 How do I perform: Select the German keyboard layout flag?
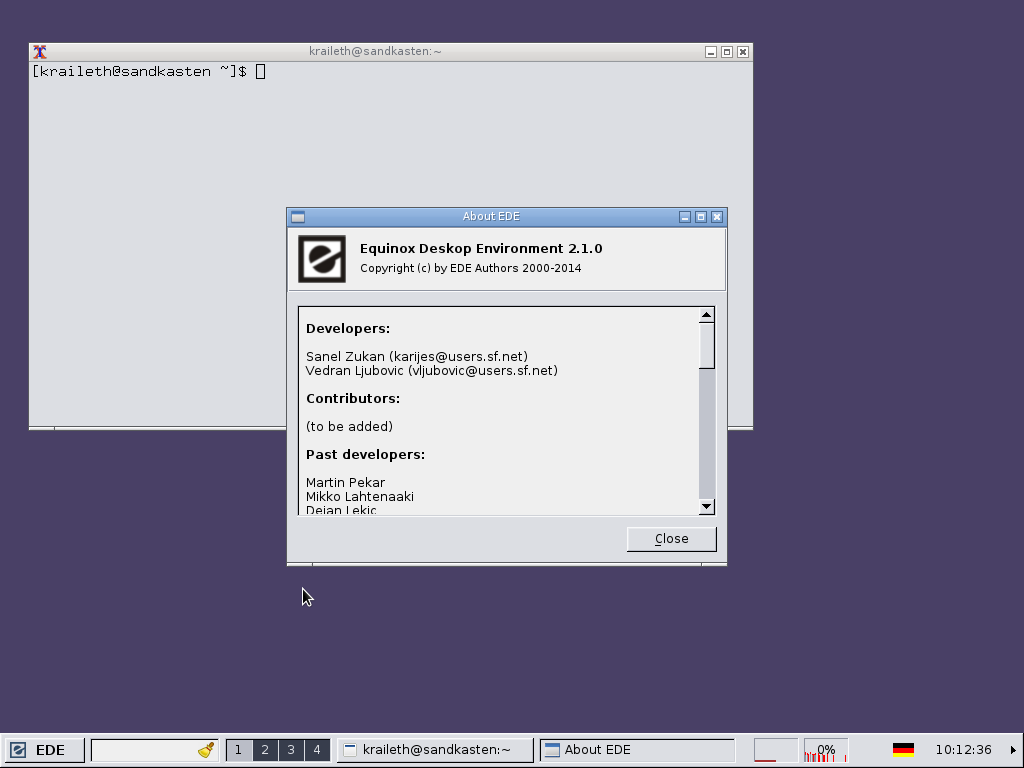tap(904, 748)
